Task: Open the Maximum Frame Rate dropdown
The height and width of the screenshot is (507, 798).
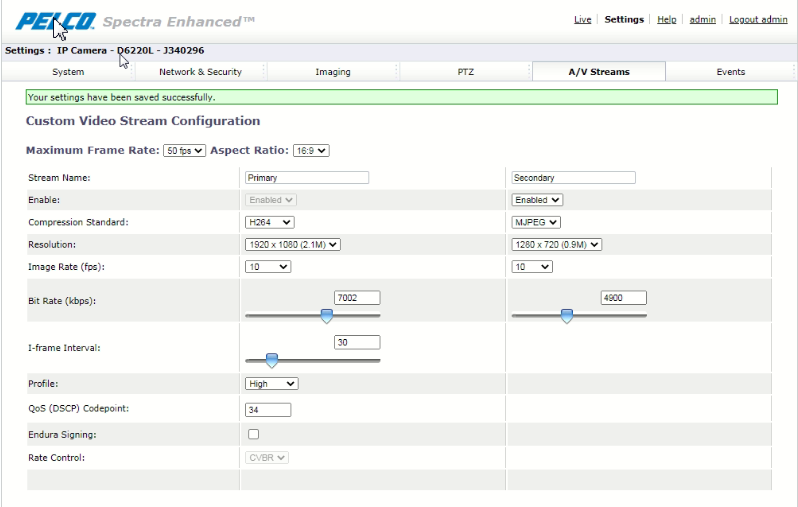Action: coord(184,151)
